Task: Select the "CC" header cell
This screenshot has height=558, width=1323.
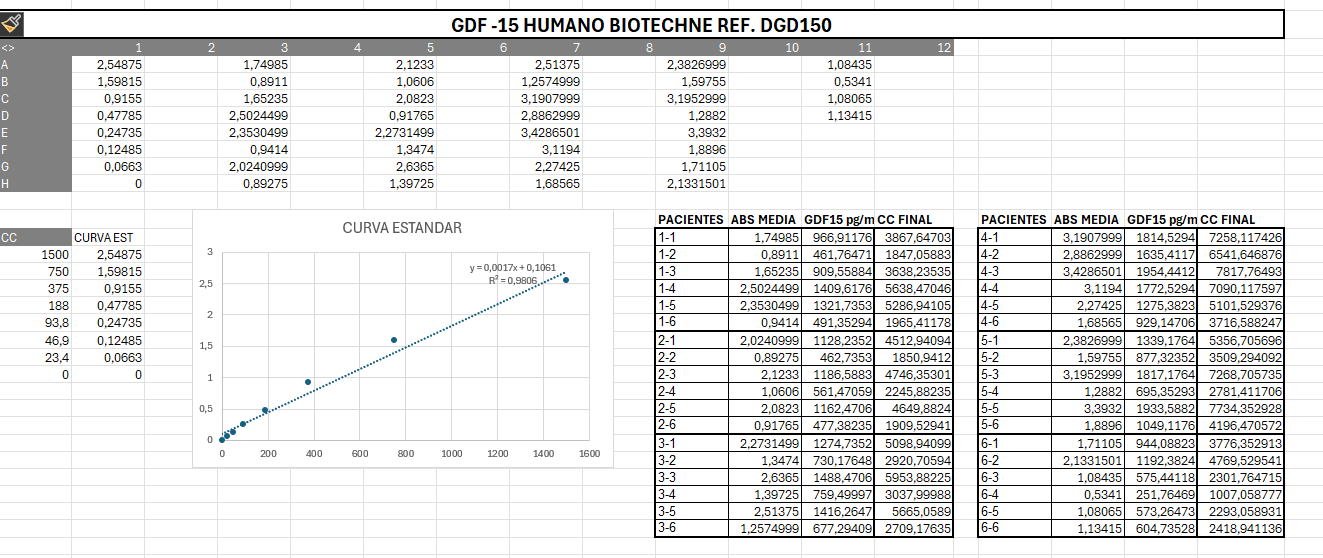Action: point(36,238)
